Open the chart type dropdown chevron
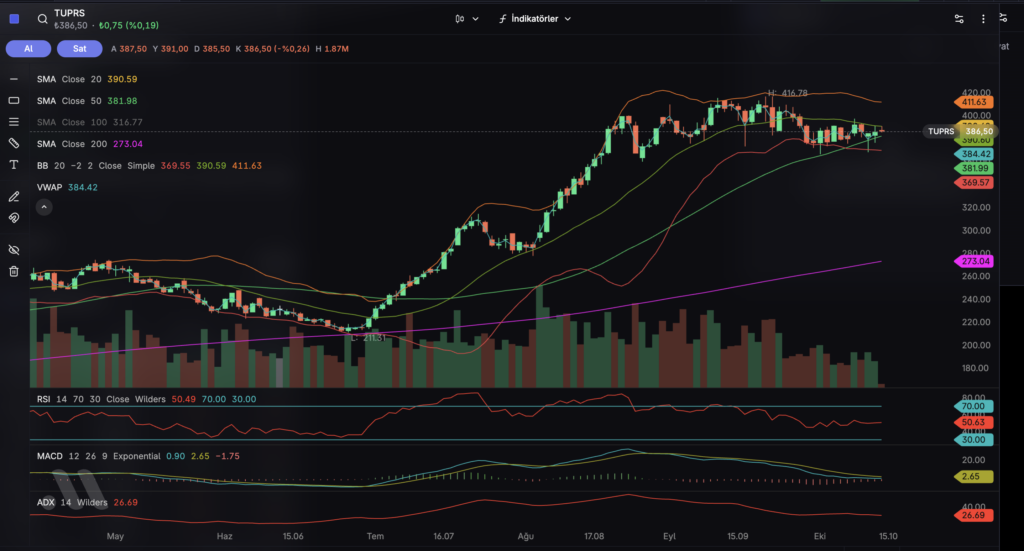Screen dimensions: 1024x551 [x=475, y=19]
